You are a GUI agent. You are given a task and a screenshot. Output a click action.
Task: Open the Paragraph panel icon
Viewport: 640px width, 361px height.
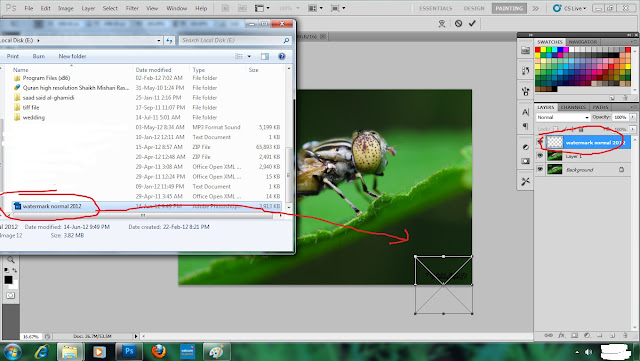[x=526, y=126]
